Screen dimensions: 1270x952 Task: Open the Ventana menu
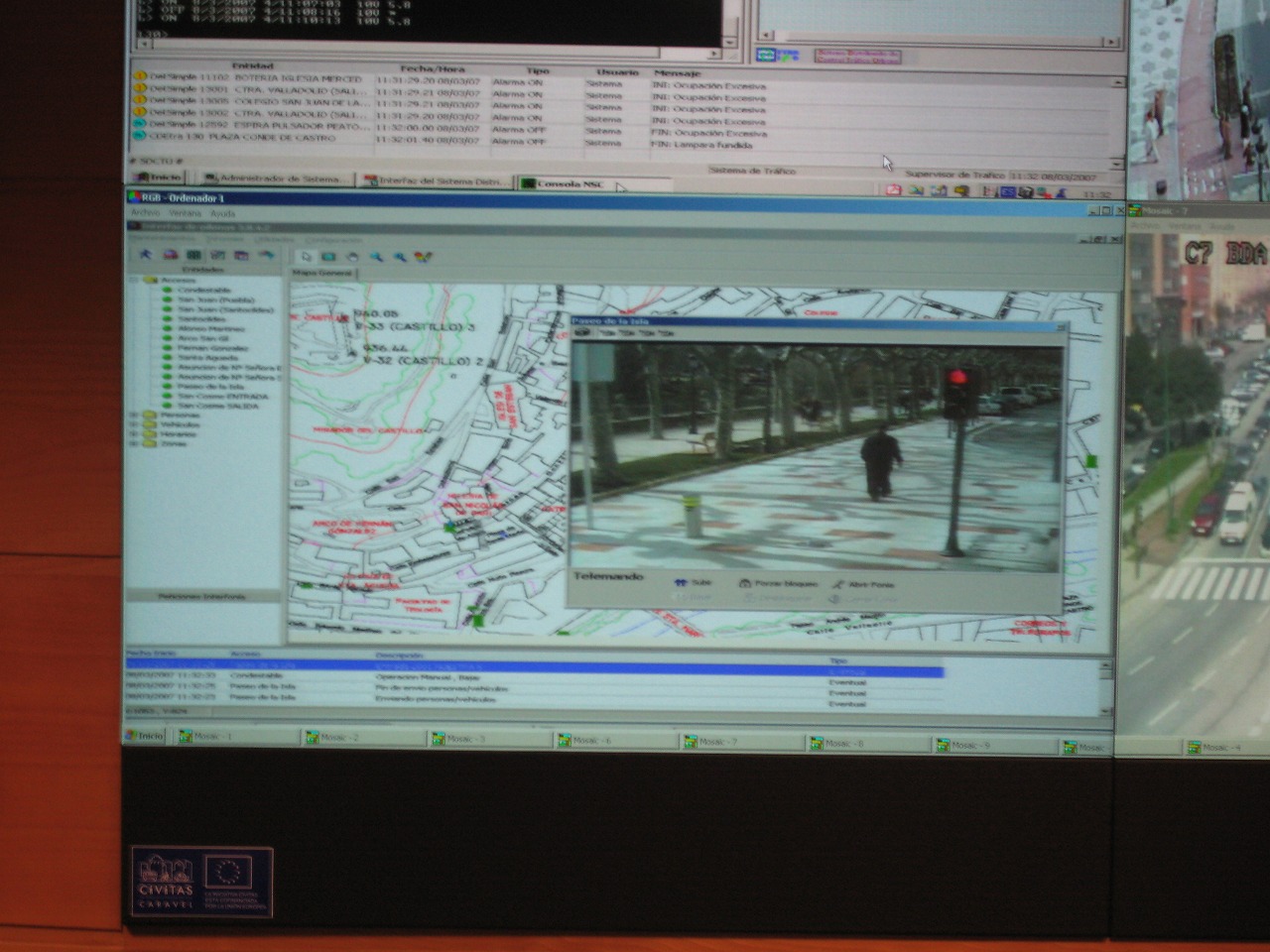click(185, 213)
